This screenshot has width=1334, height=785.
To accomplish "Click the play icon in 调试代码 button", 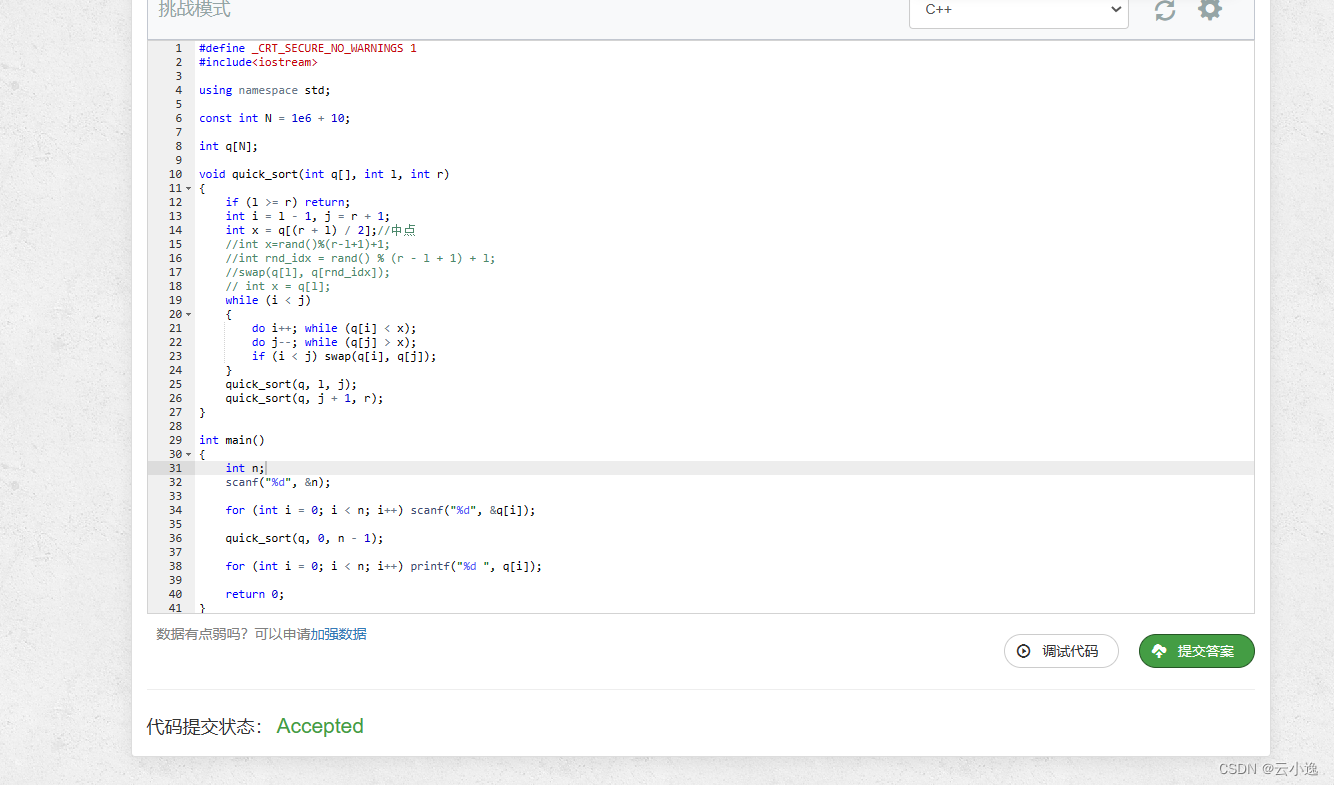I will pos(1024,651).
